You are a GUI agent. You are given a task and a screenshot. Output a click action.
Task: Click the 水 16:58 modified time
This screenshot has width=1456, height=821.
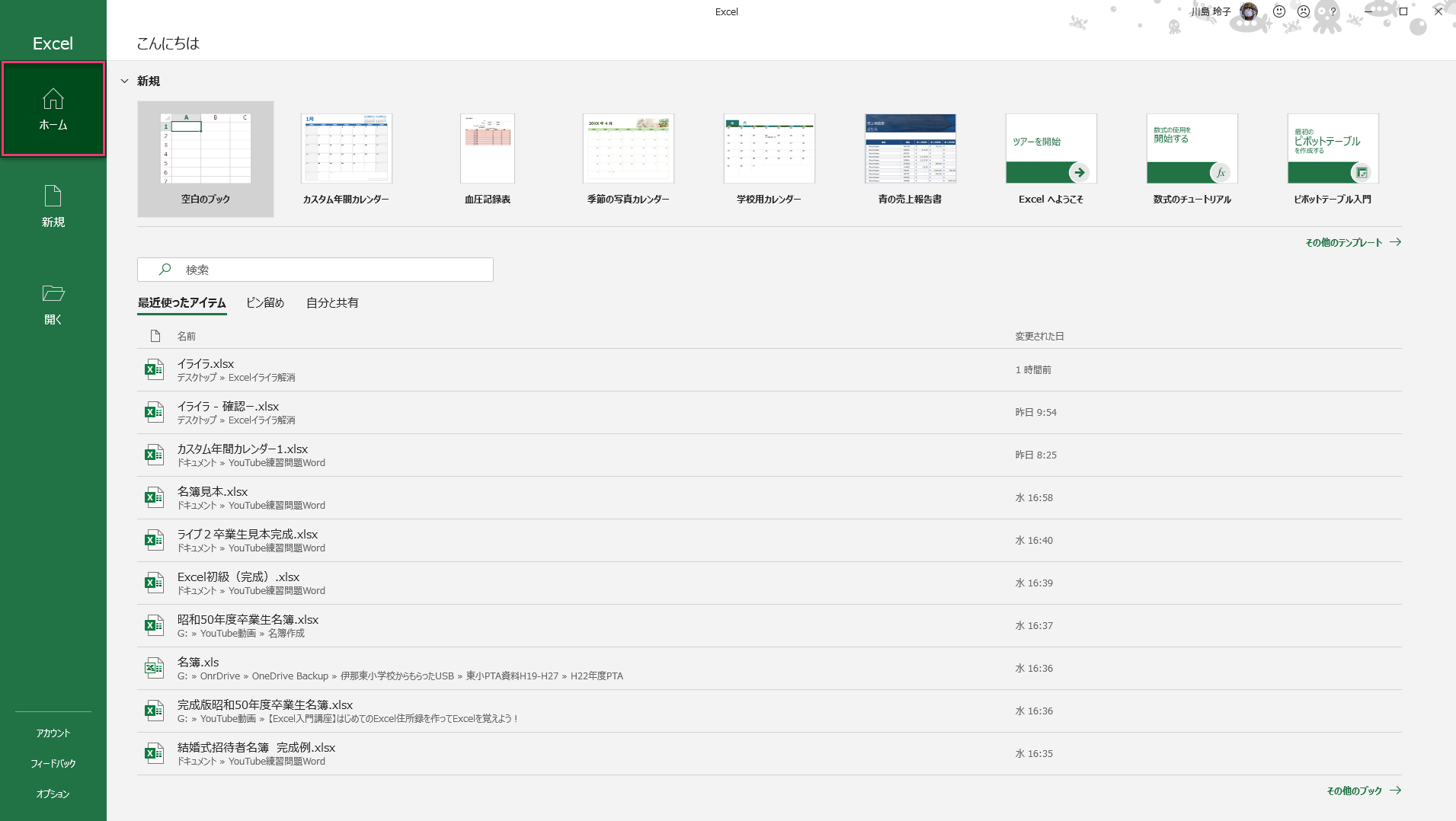(x=1034, y=497)
